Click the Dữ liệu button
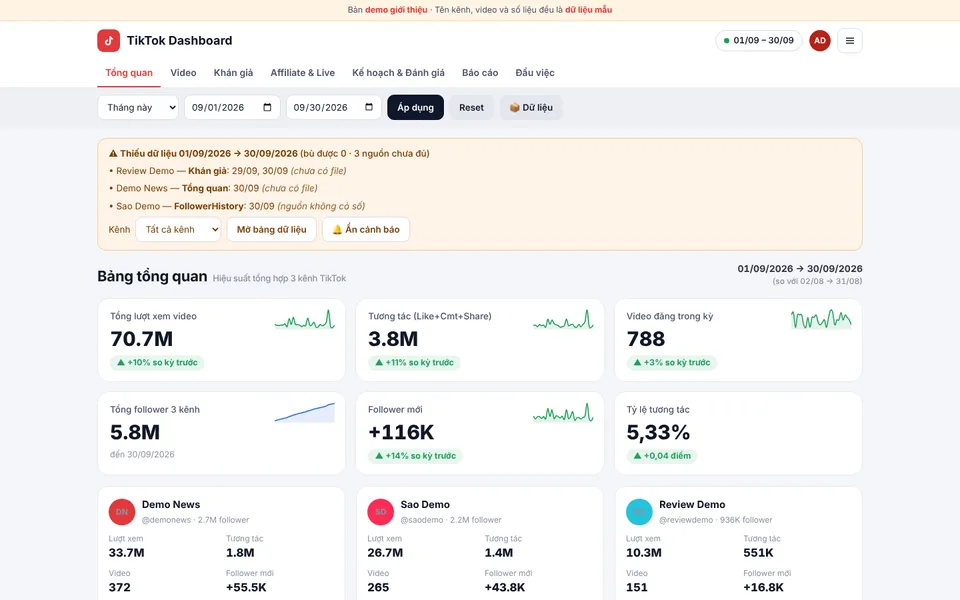 [531, 107]
